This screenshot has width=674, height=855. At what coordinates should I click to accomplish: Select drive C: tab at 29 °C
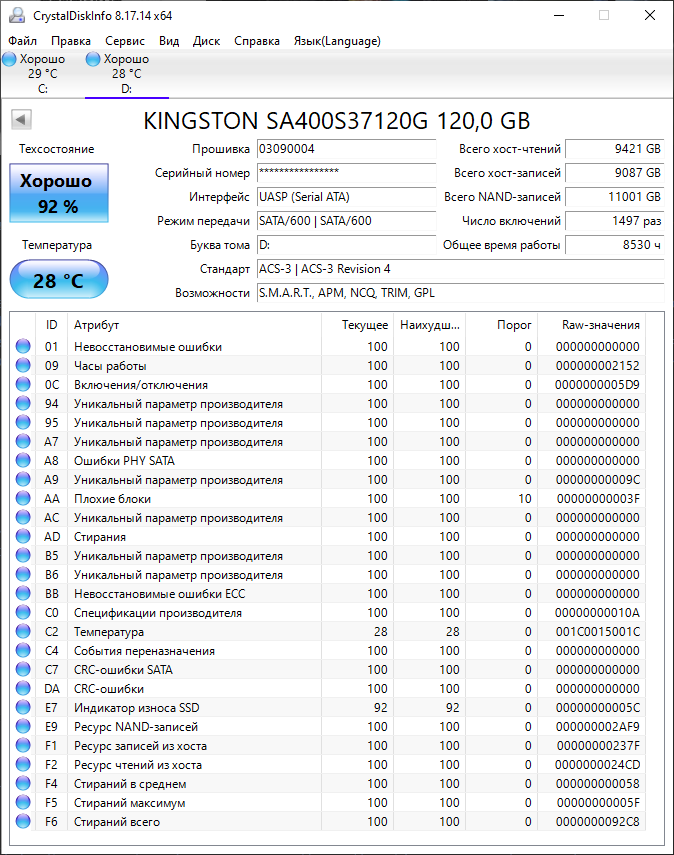point(43,74)
